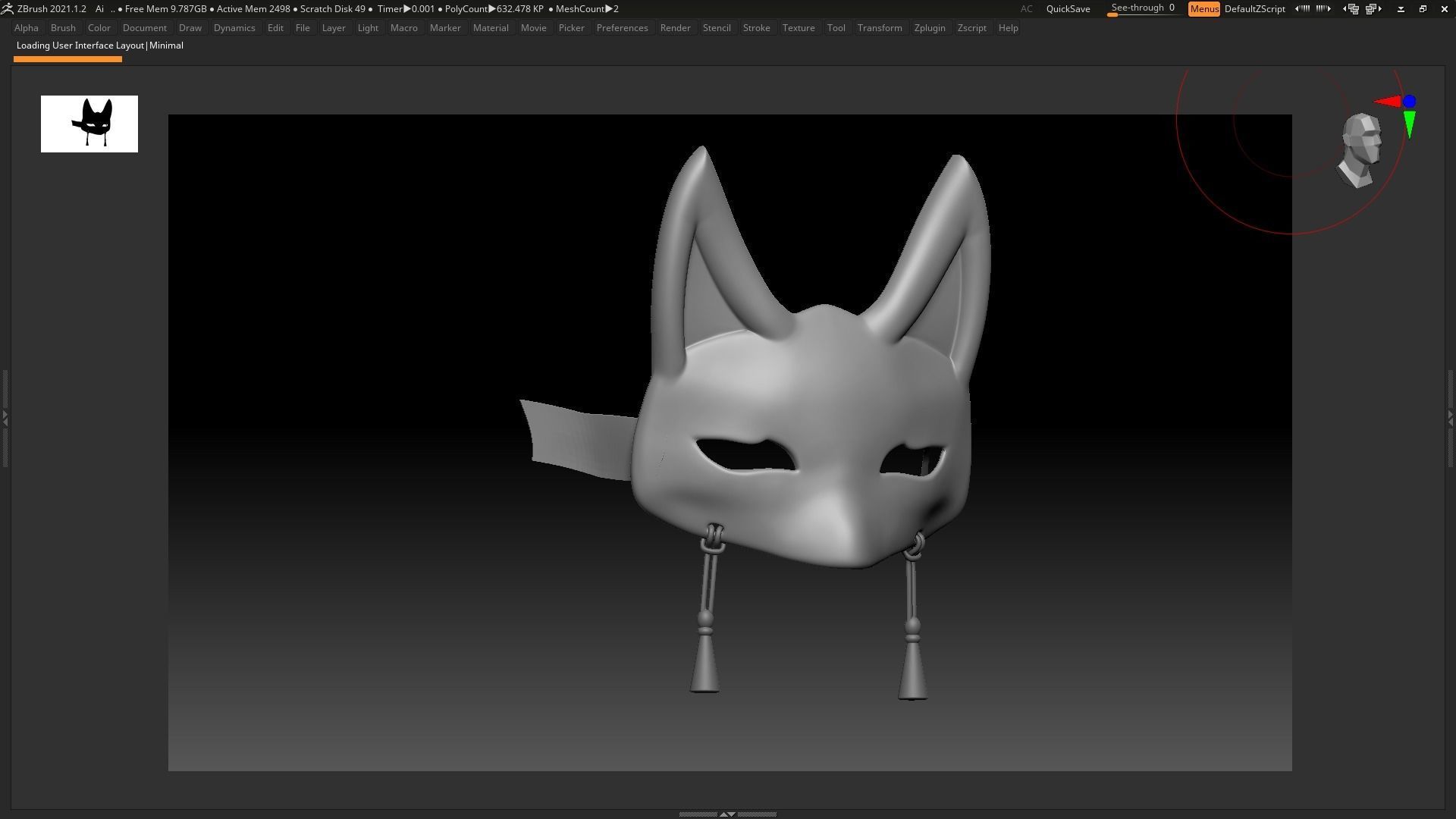Open the Picker menu
This screenshot has height=819, width=1456.
pyautogui.click(x=571, y=28)
